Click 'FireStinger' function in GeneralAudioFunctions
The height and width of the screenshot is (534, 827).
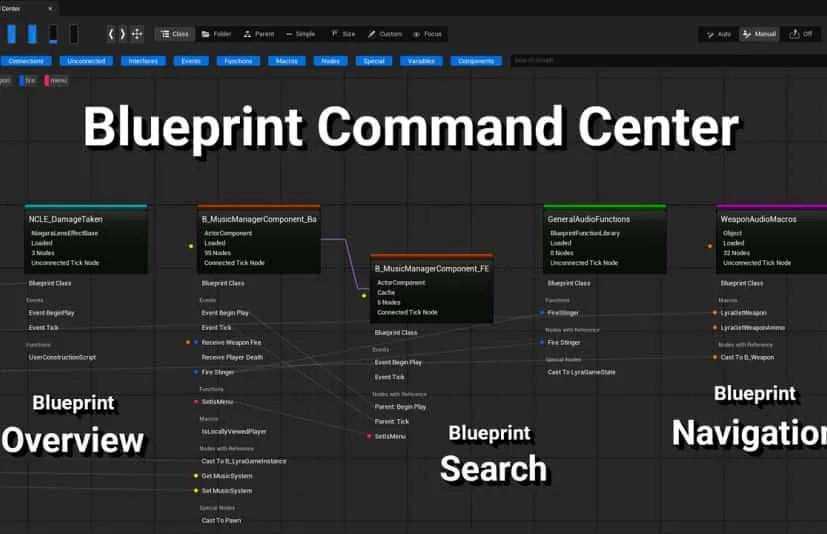click(x=563, y=313)
